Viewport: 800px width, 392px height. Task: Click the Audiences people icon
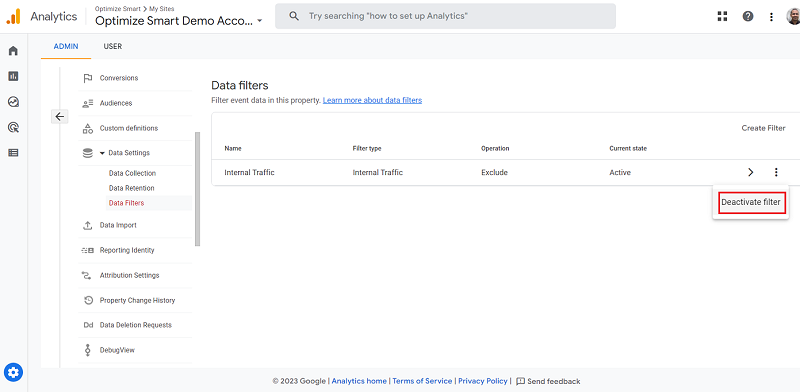(88, 103)
